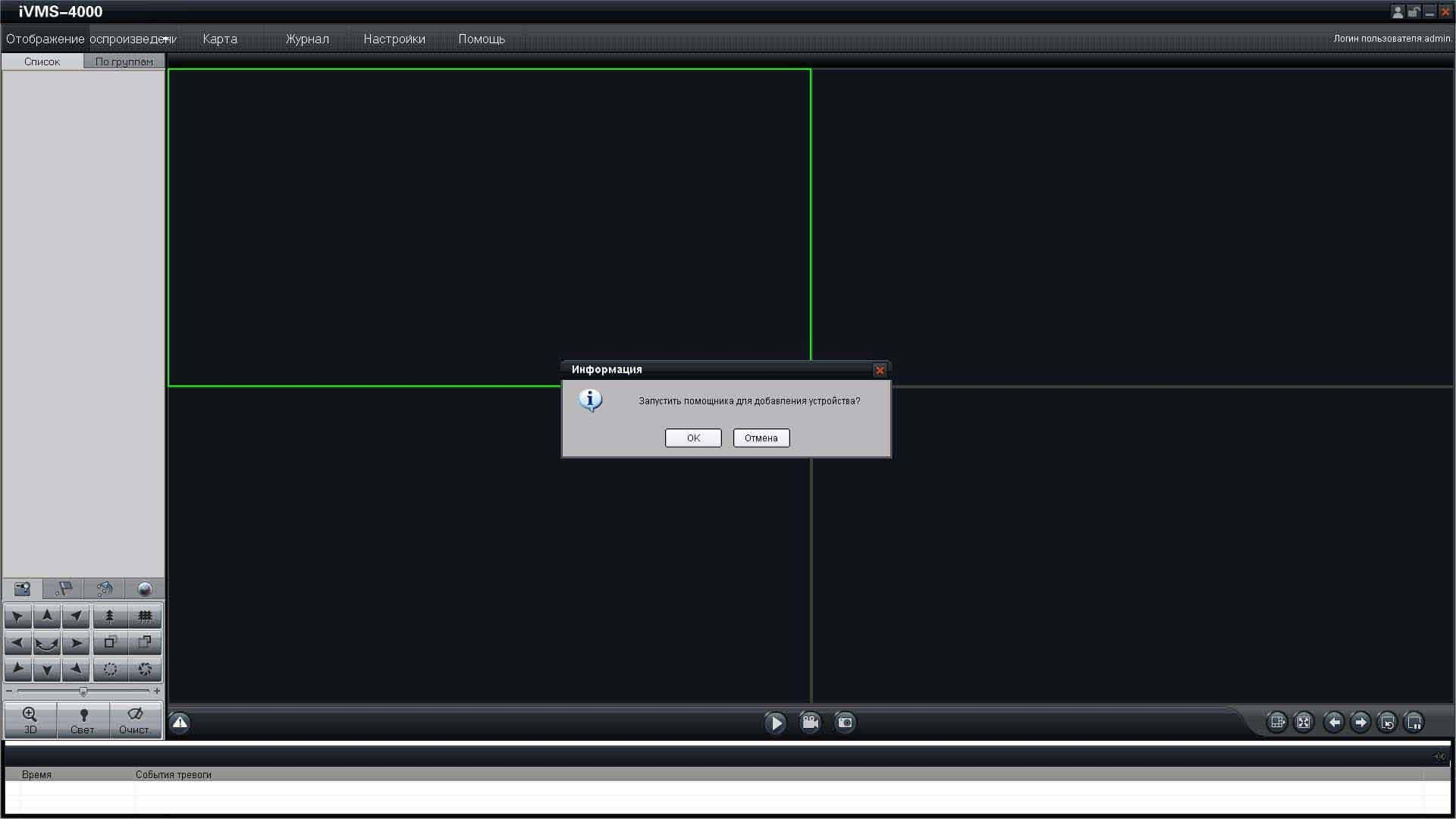Capture snapshot with camera icon
Viewport: 1456px width, 819px height.
tap(845, 723)
